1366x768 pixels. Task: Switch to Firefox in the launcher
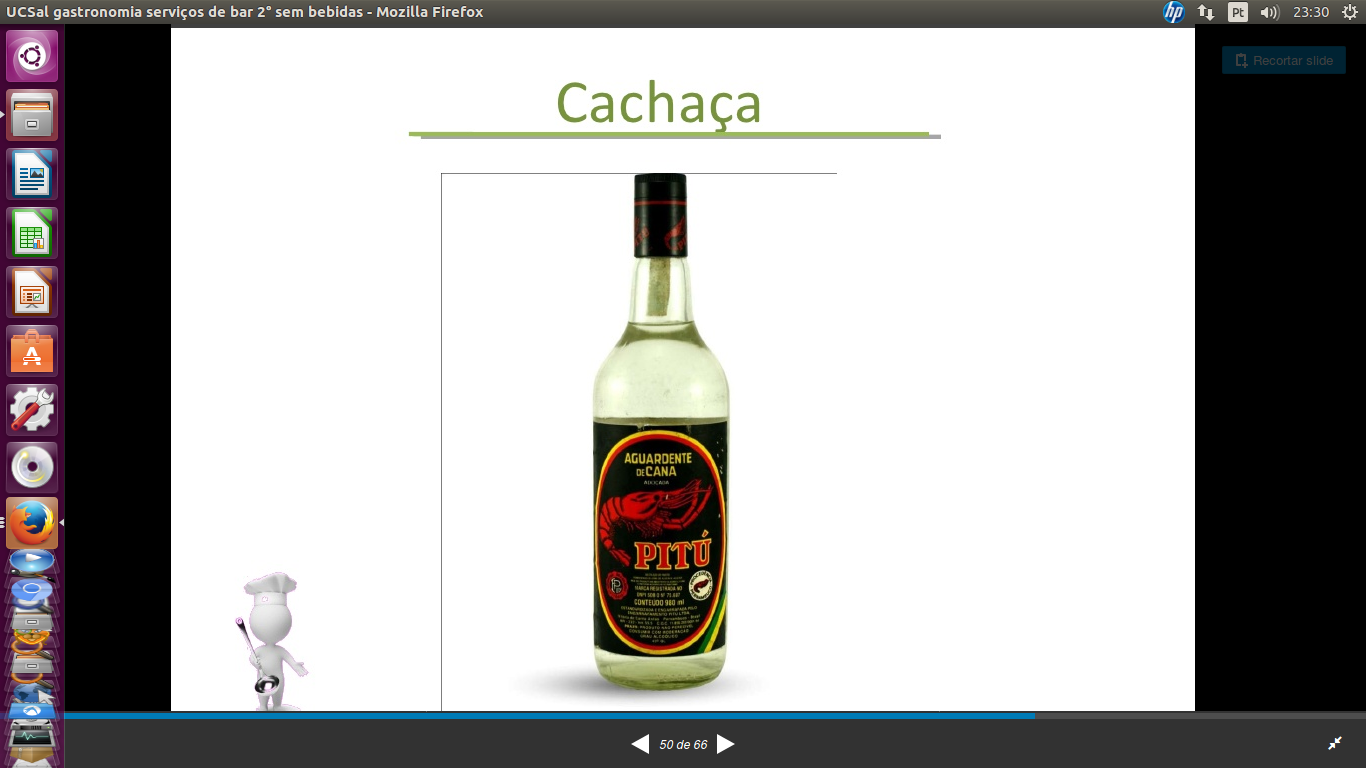[32, 523]
